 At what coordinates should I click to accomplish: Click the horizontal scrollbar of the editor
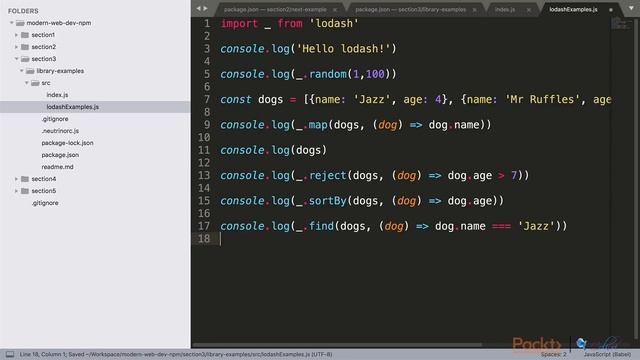337,345
